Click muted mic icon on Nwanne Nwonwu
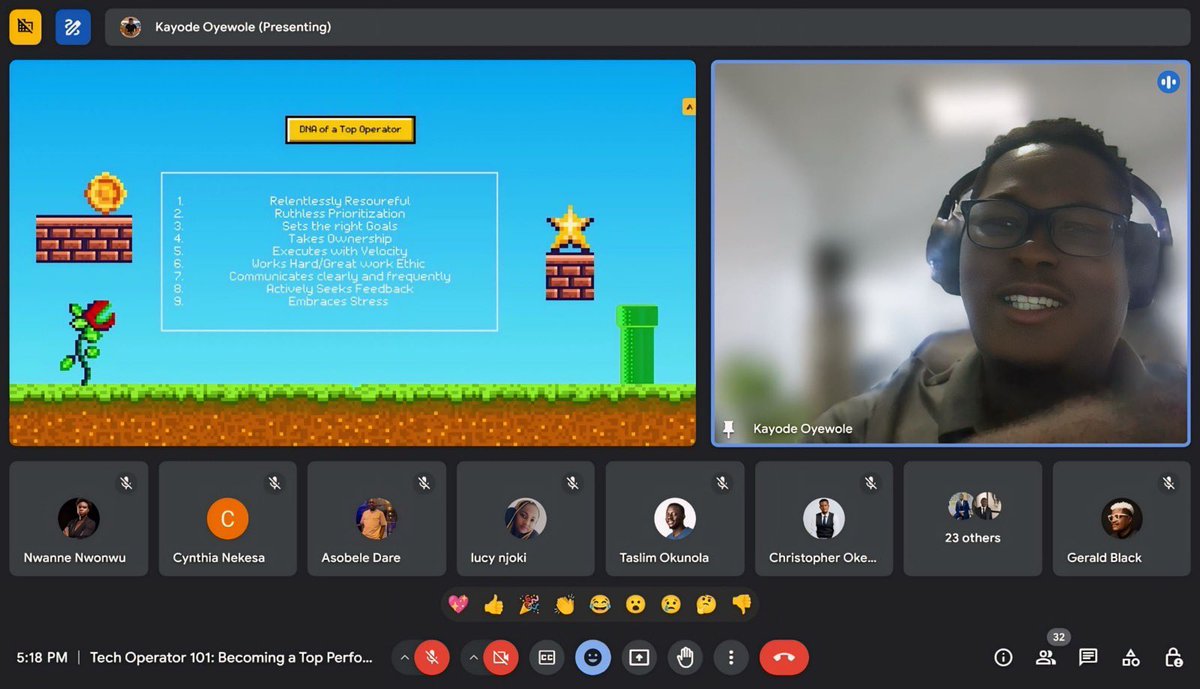 coord(126,483)
